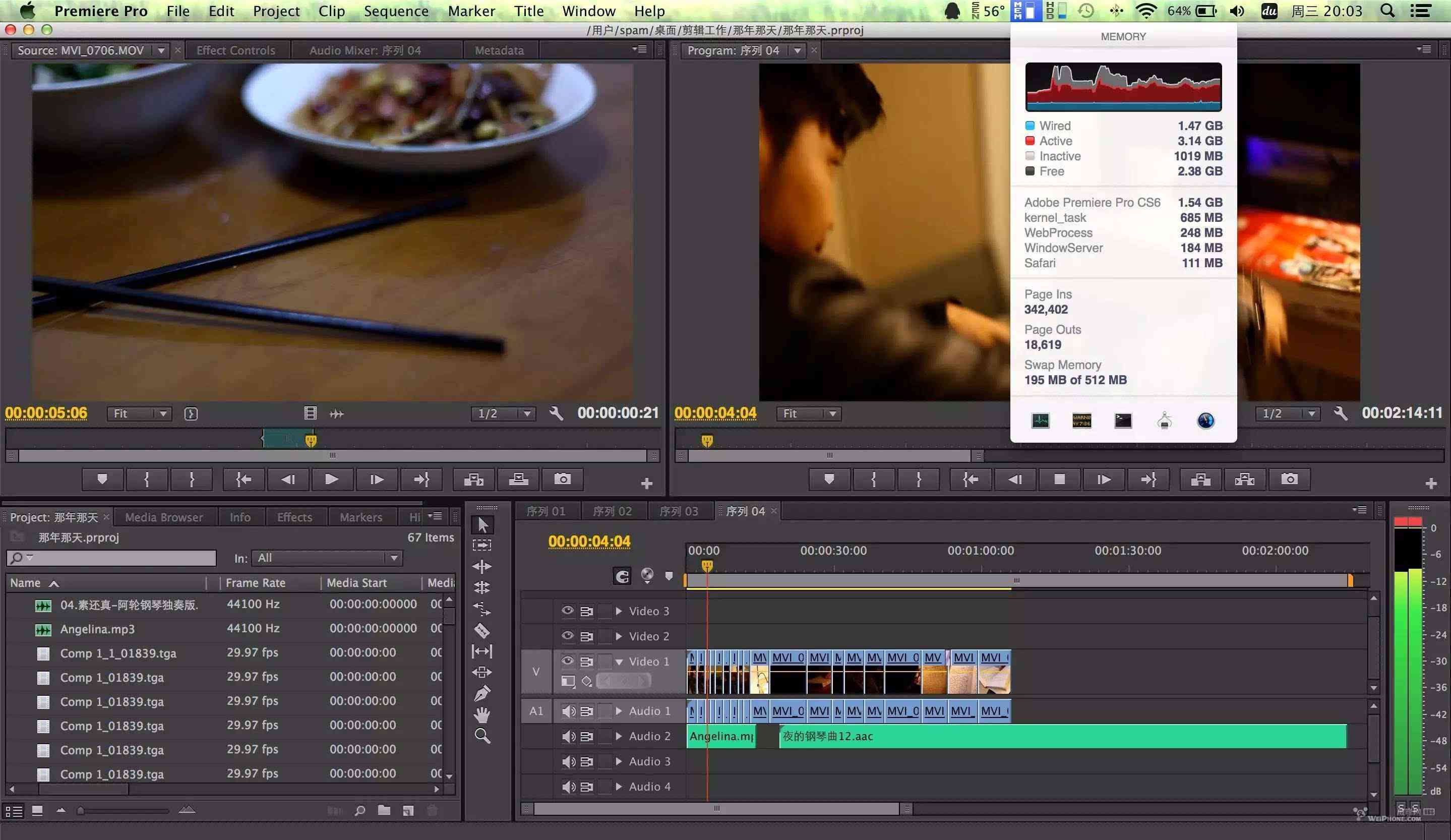Toggle Audio 2 track mute button
1451x840 pixels.
565,735
